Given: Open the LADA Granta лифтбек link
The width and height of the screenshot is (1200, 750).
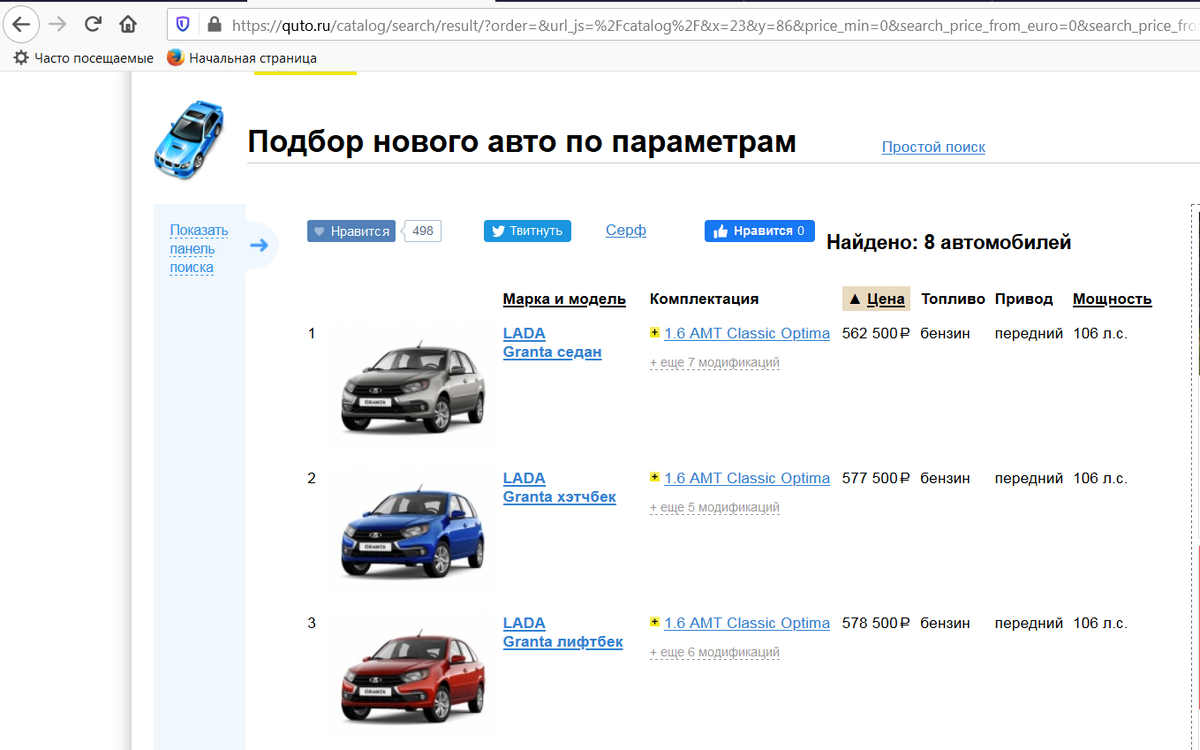Looking at the screenshot, I should (x=563, y=633).
